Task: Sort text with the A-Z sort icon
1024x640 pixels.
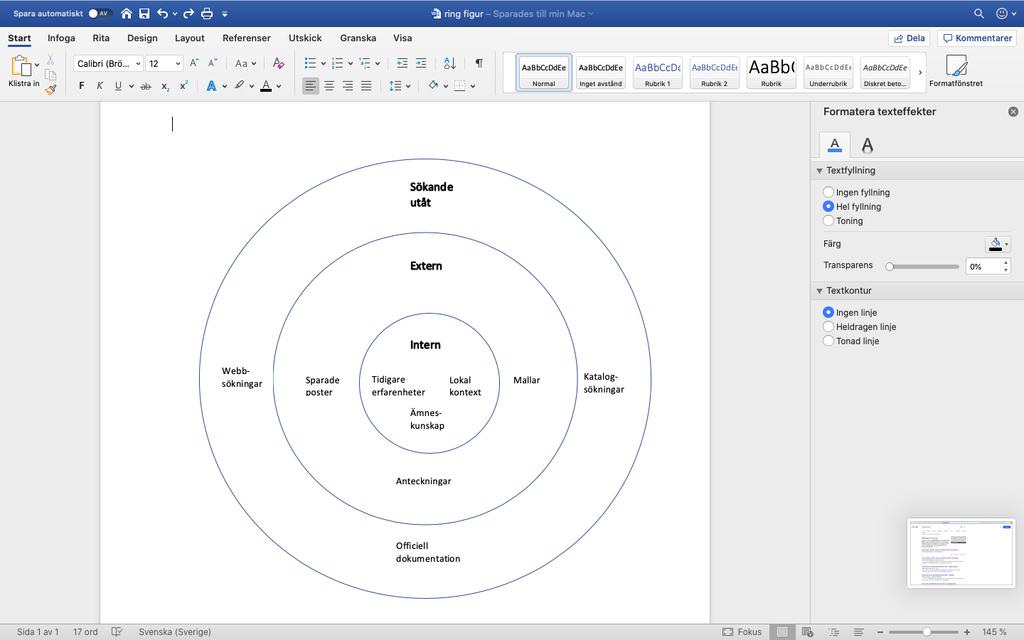Action: 450,63
